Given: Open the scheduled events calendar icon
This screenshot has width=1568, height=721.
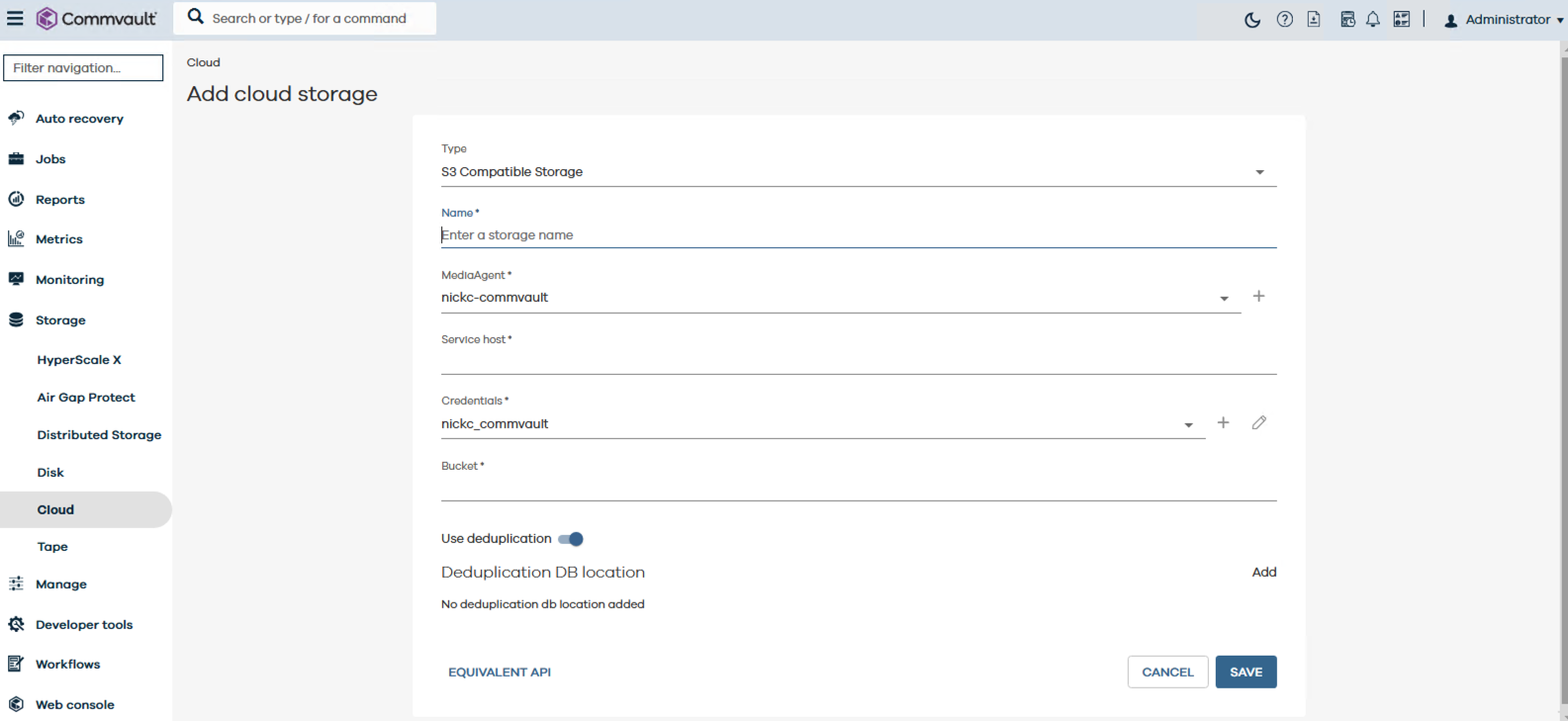Looking at the screenshot, I should 1347,19.
